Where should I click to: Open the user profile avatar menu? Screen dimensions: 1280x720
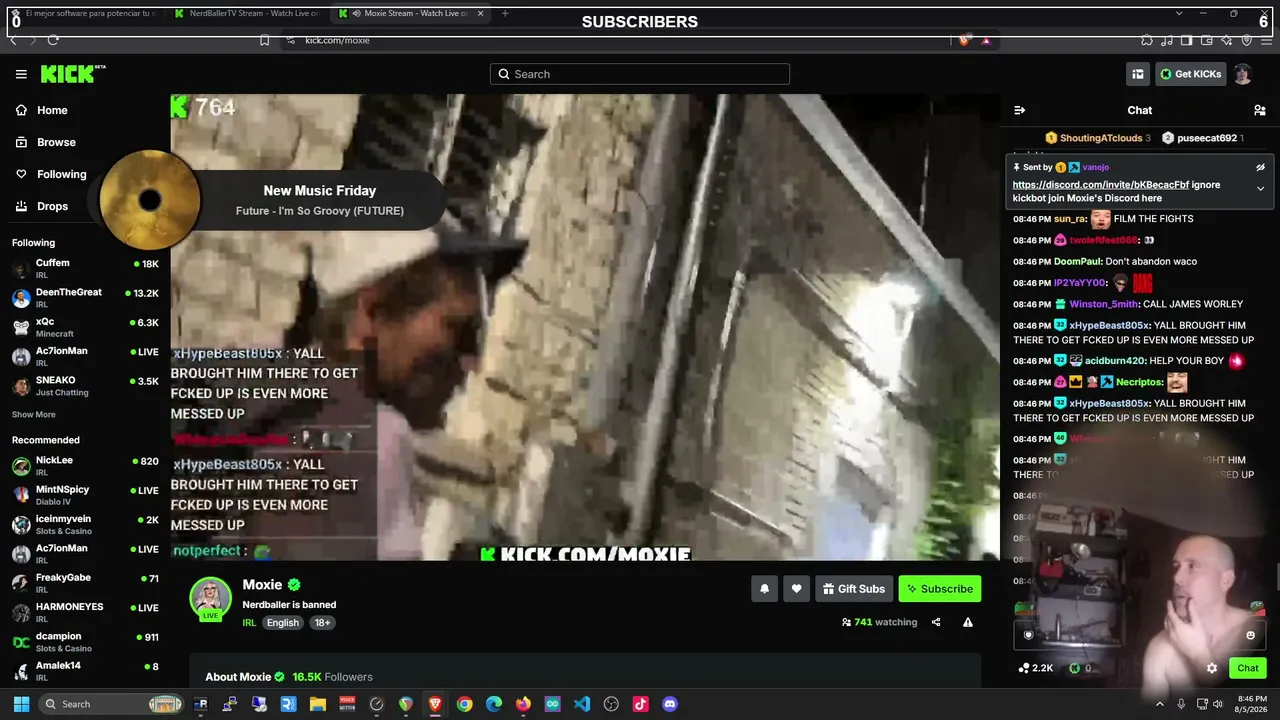coord(1243,74)
